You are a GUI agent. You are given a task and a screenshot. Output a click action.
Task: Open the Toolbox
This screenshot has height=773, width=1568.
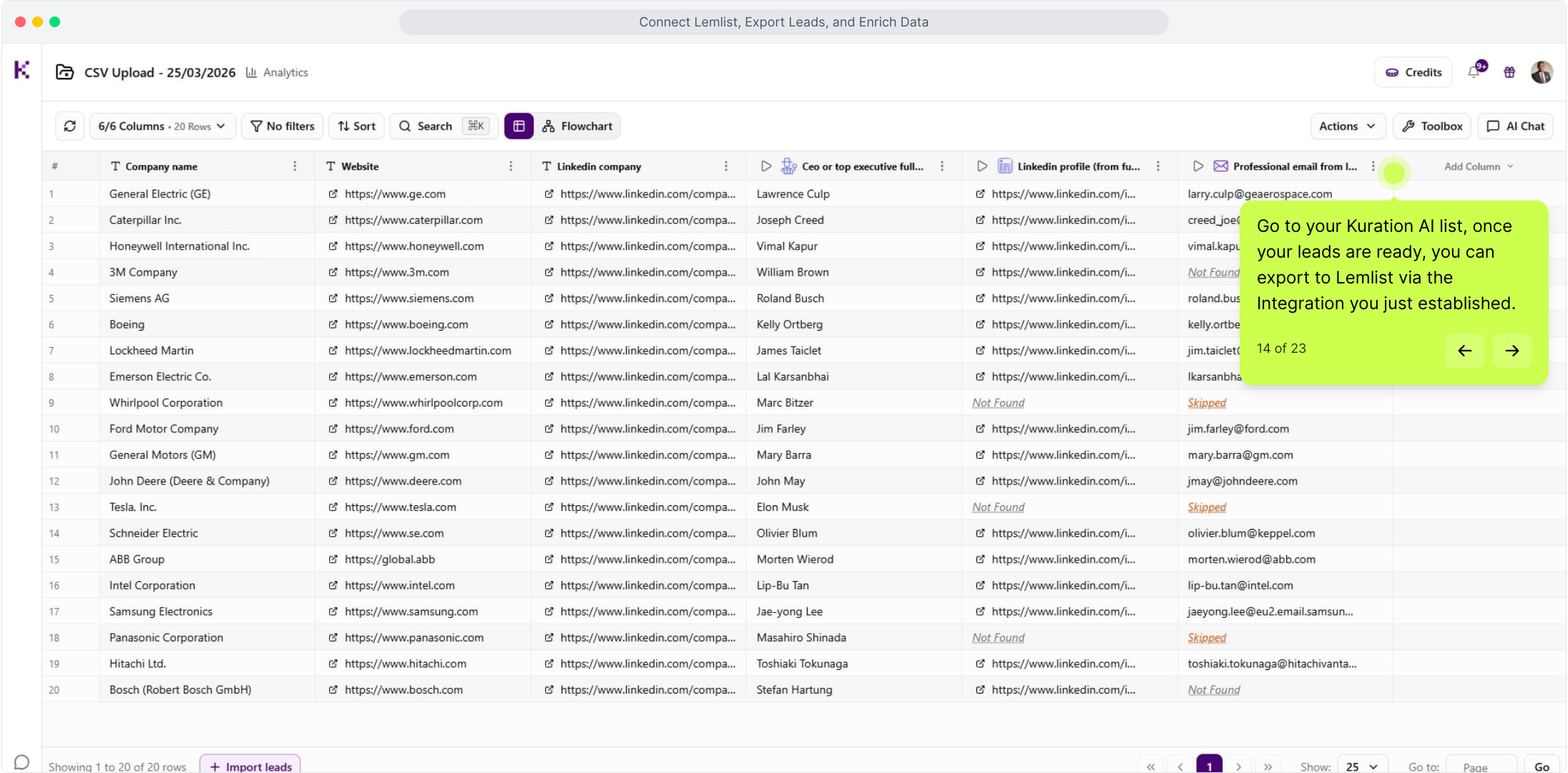click(1432, 126)
